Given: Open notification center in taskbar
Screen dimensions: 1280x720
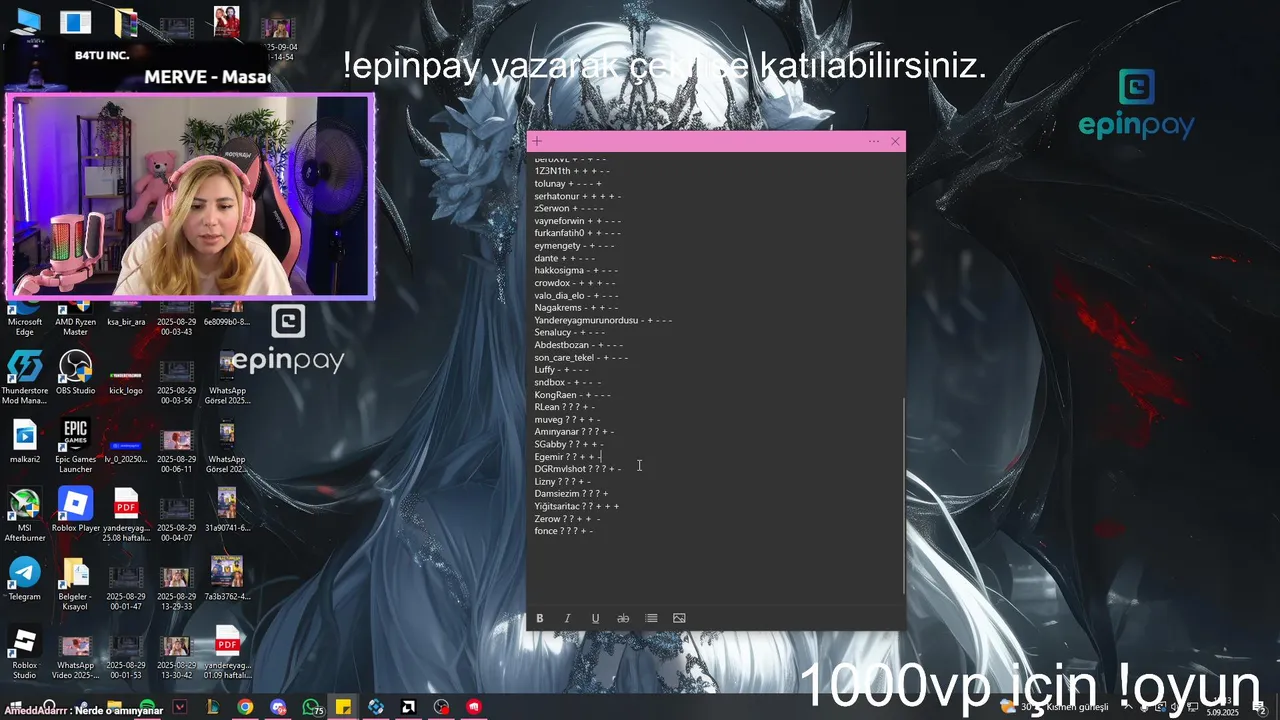Looking at the screenshot, I should coord(1259,707).
